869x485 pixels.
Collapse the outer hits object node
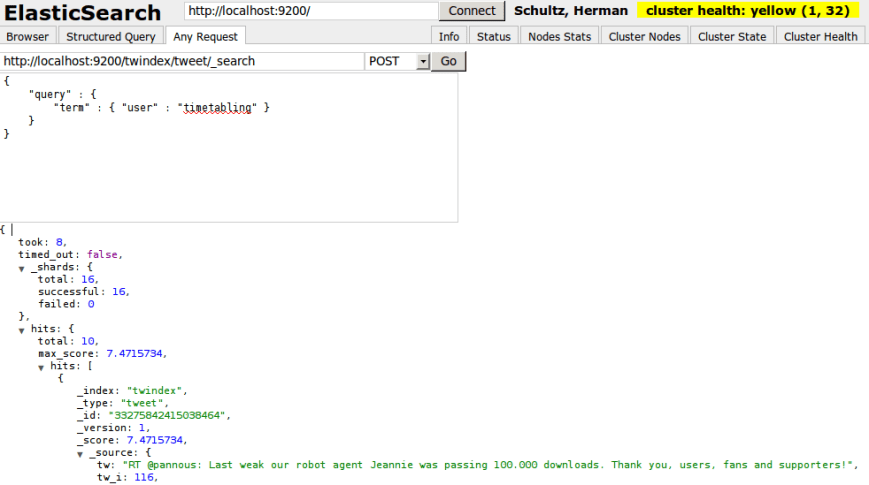tap(22, 329)
